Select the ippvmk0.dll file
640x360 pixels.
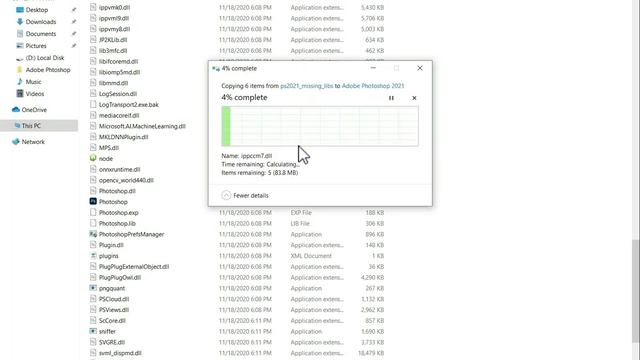click(114, 7)
